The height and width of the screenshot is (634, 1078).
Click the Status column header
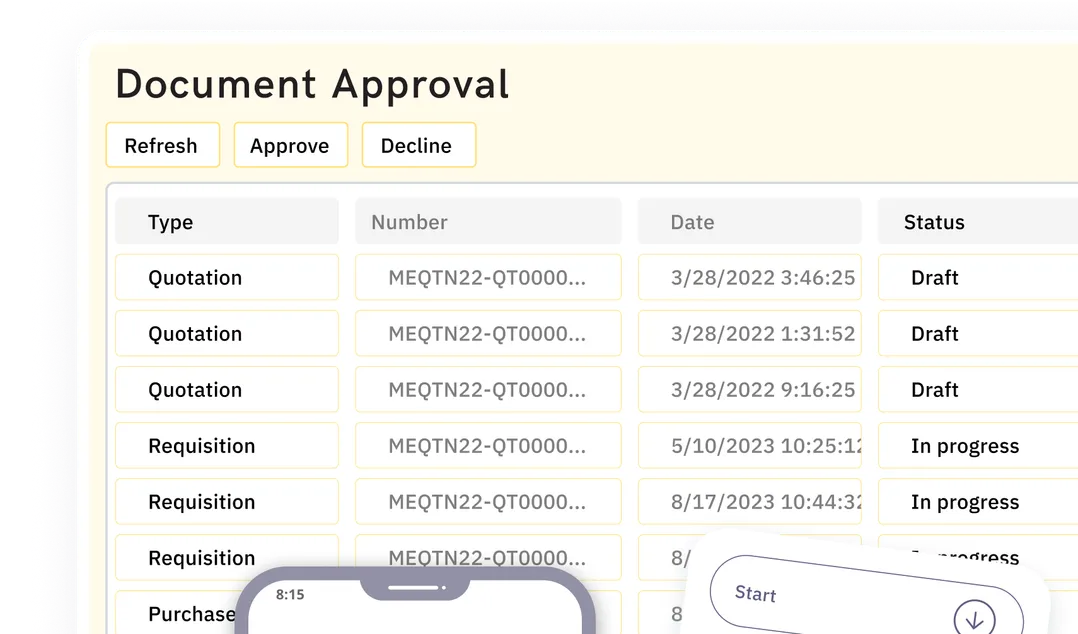(978, 221)
